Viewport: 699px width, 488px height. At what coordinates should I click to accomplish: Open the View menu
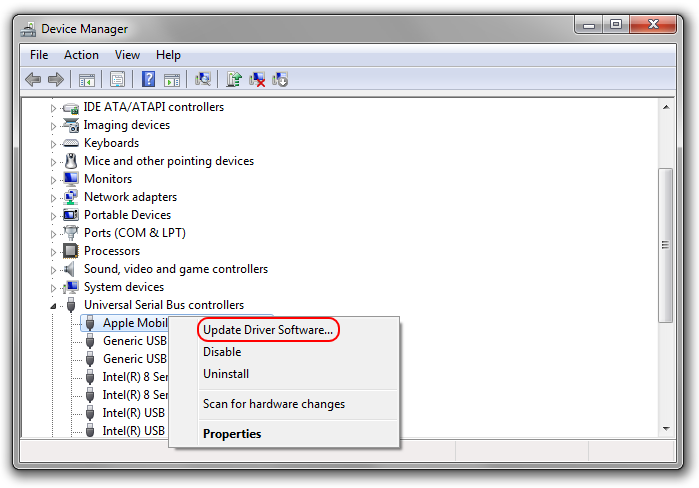coord(127,55)
